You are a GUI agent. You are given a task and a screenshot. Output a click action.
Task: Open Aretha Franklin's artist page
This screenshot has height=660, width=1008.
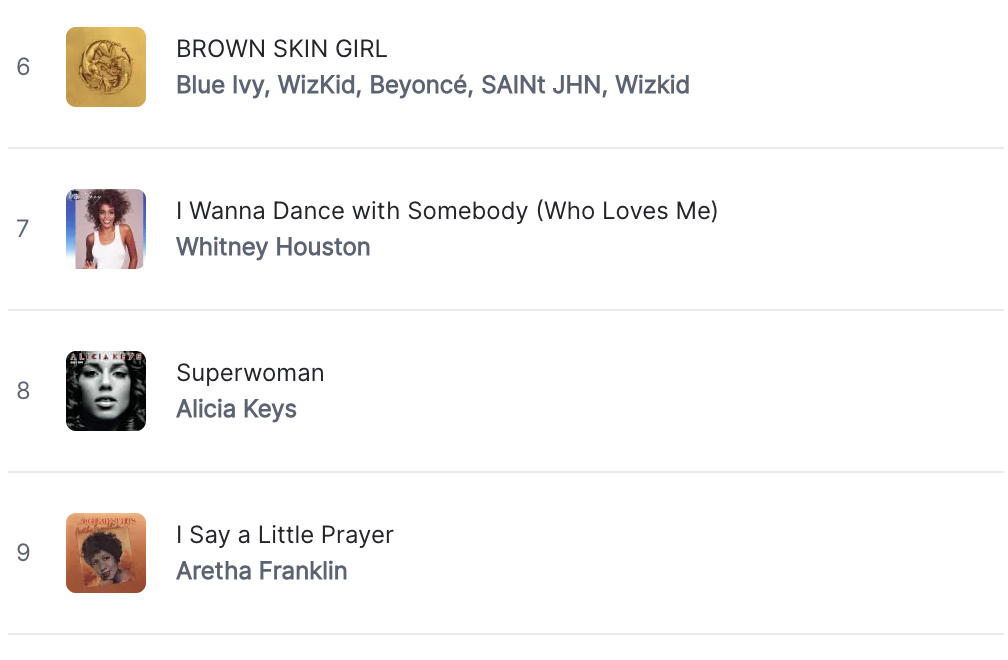[x=261, y=571]
